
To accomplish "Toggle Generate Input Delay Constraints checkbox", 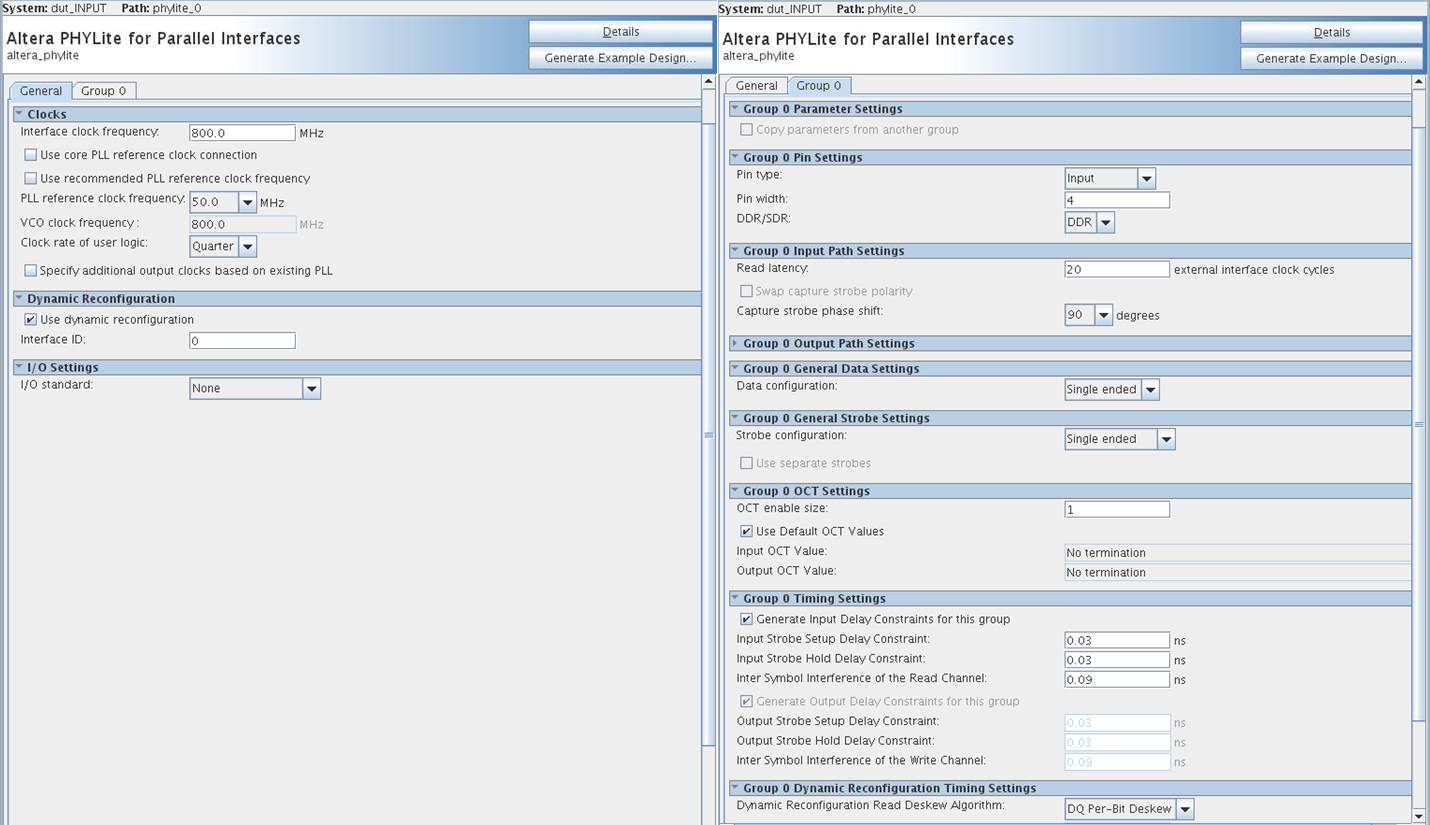I will pos(746,619).
